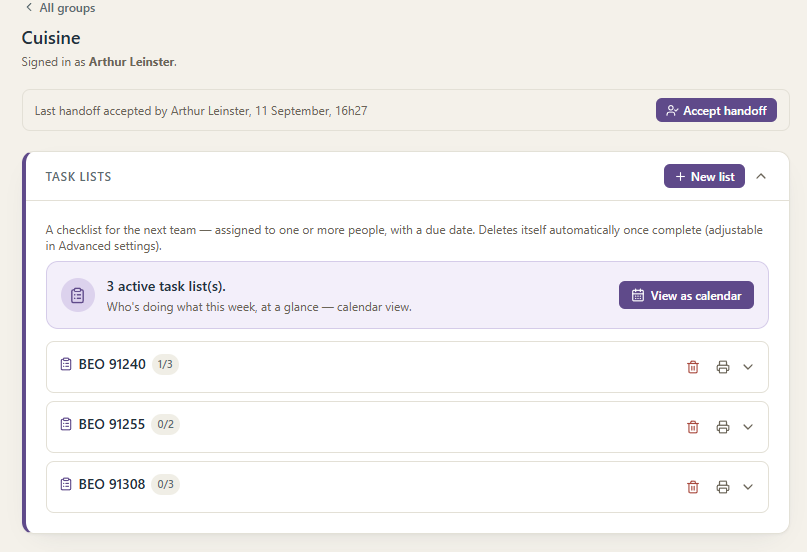Click the 0/2 progress badge

pos(165,424)
